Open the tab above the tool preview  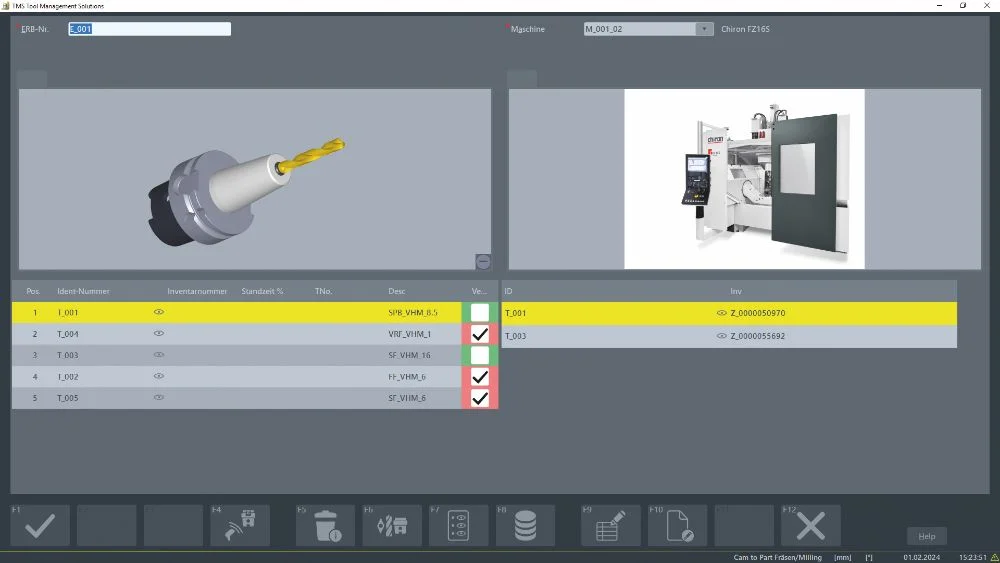(x=32, y=80)
